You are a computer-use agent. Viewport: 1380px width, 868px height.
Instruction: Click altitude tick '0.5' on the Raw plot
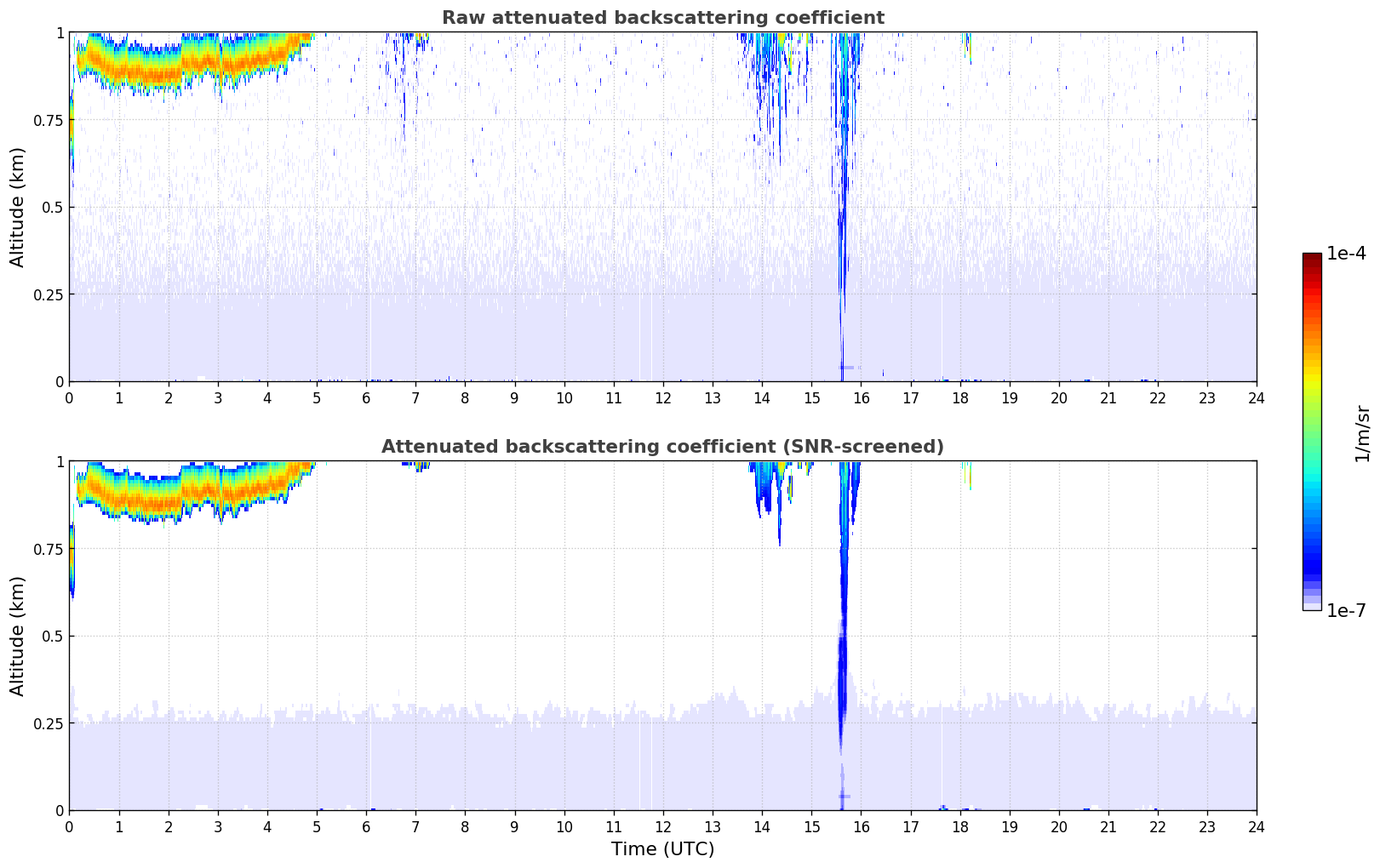click(53, 208)
